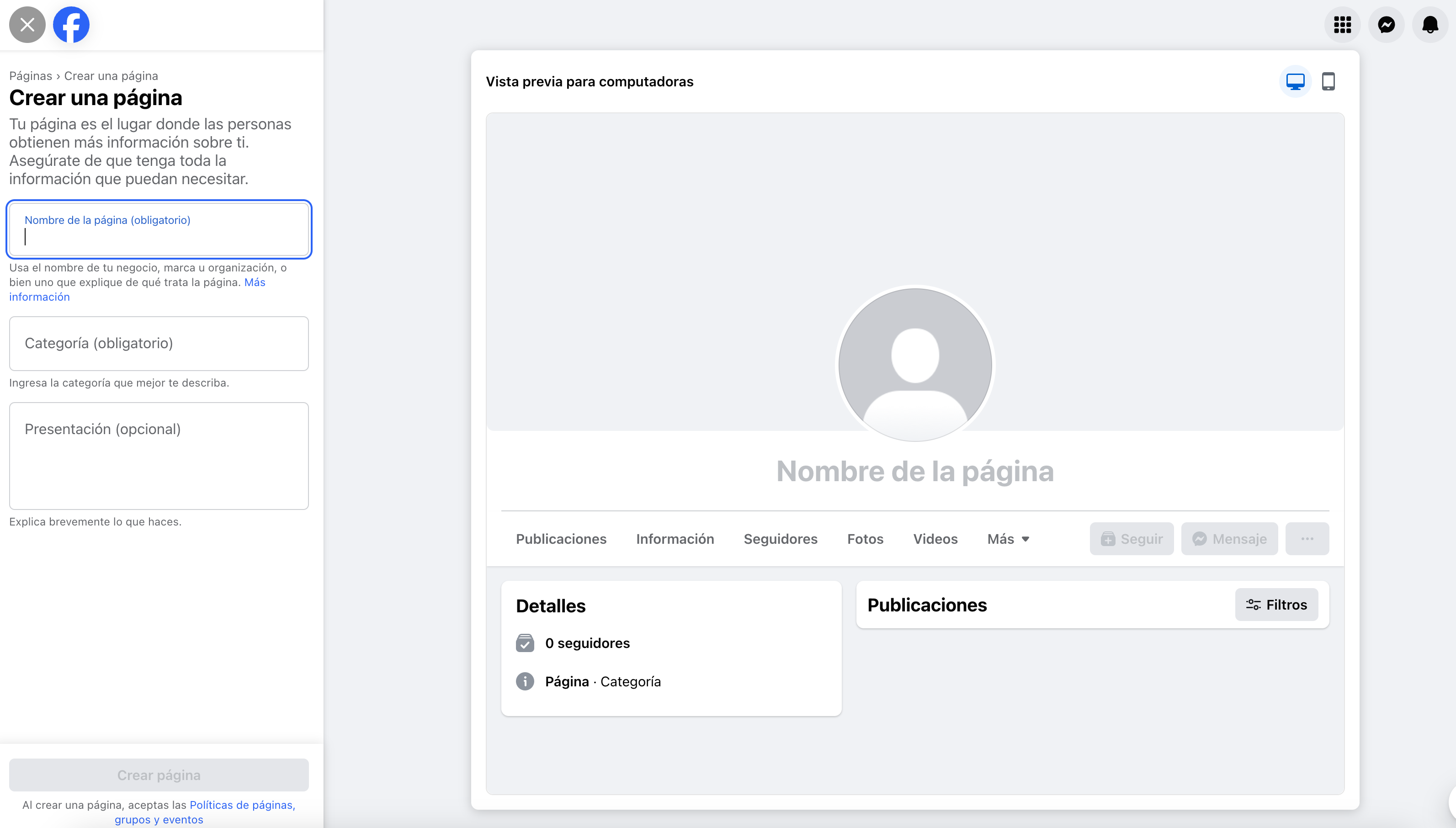1456x828 pixels.
Task: Switch to mobile preview view
Action: click(1328, 82)
